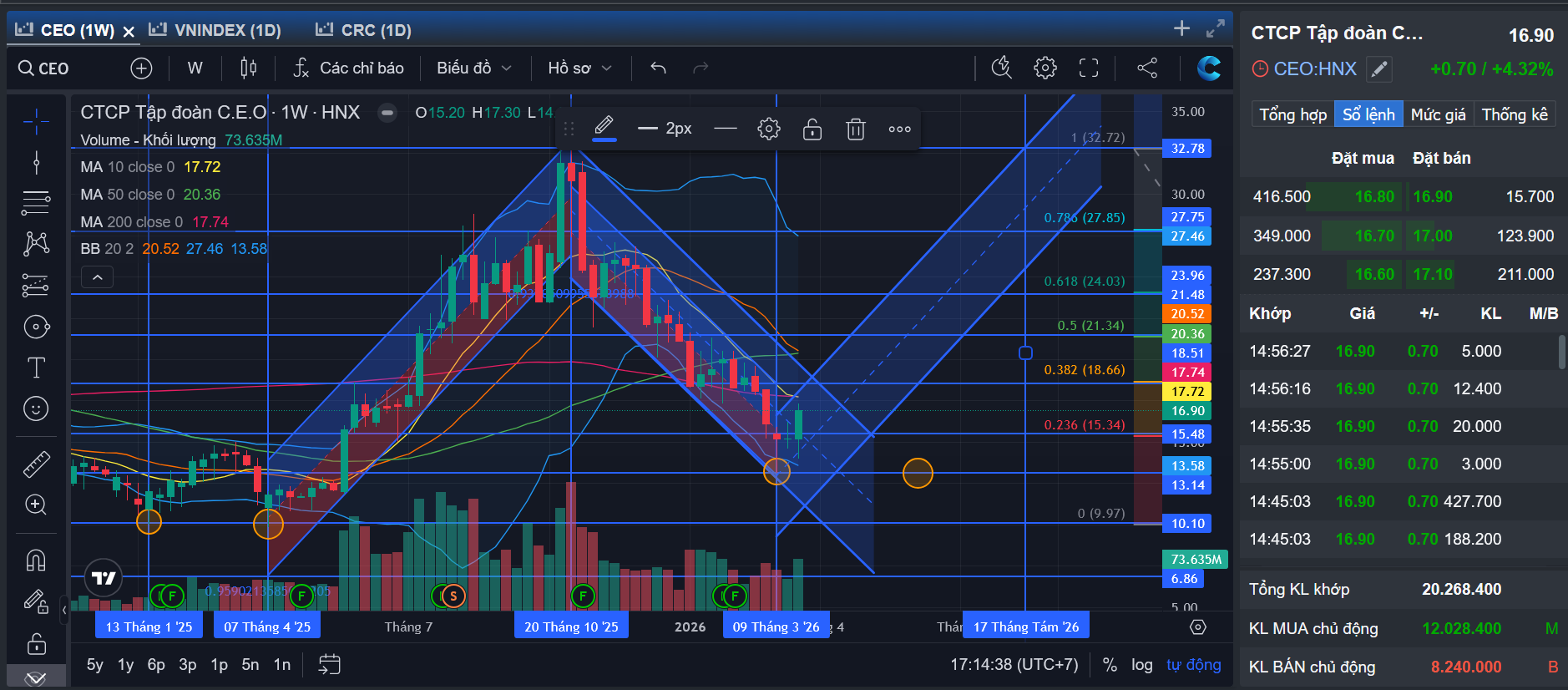Toggle lock all drawings in left toolbar
Viewport: 1568px width, 690px height.
click(36, 643)
